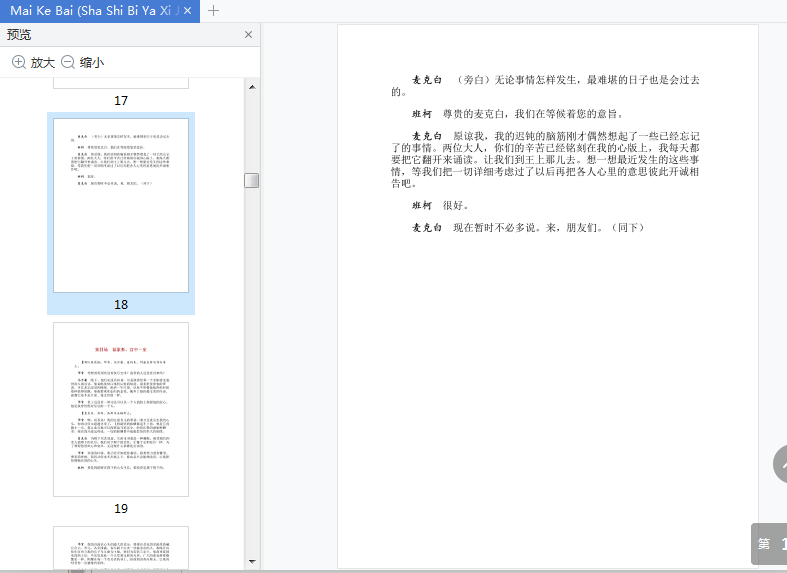The height and width of the screenshot is (573, 787).
Task: Click the thumbnail scrollbar down arrow
Action: [x=252, y=561]
